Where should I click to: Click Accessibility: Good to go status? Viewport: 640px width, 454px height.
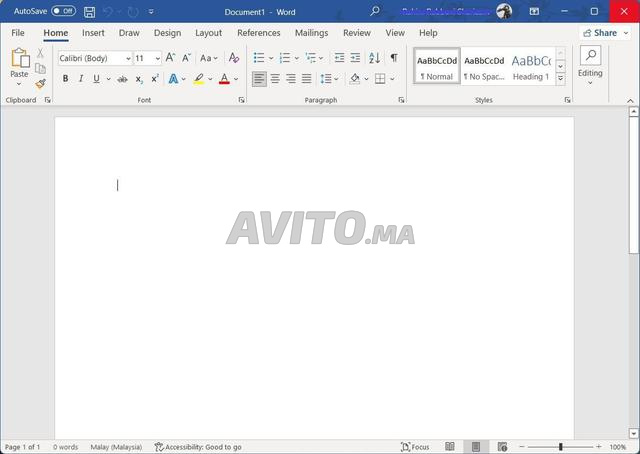pos(198,447)
